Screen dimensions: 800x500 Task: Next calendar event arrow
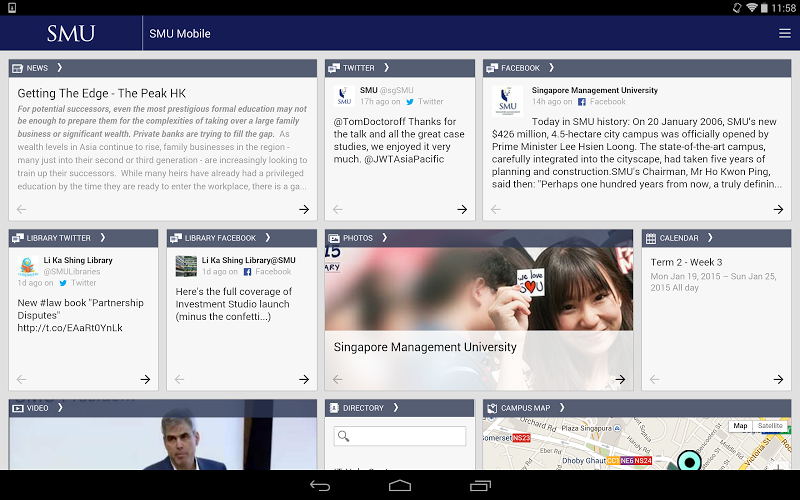pos(779,379)
